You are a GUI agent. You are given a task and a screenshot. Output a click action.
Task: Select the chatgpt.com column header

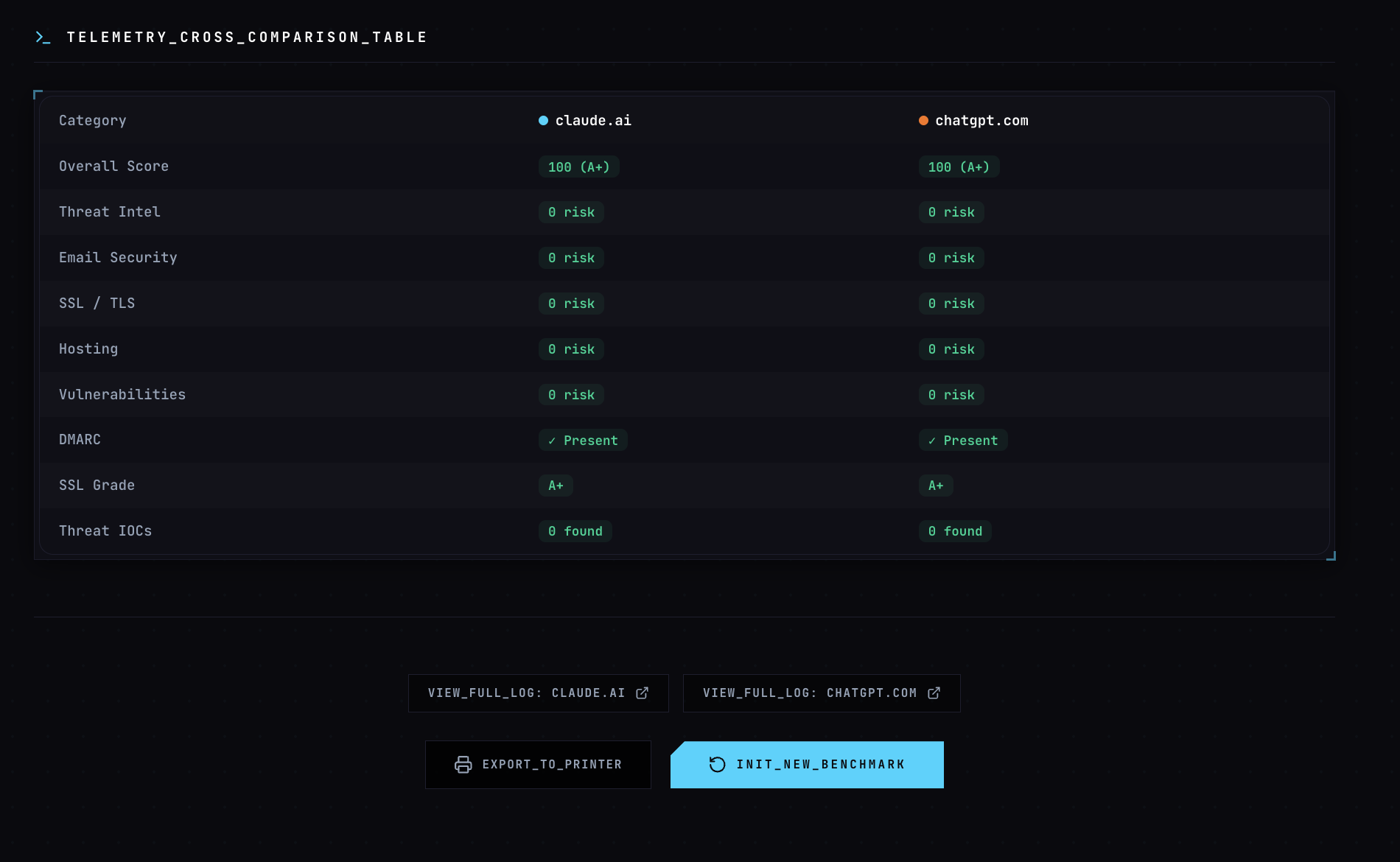(x=981, y=120)
